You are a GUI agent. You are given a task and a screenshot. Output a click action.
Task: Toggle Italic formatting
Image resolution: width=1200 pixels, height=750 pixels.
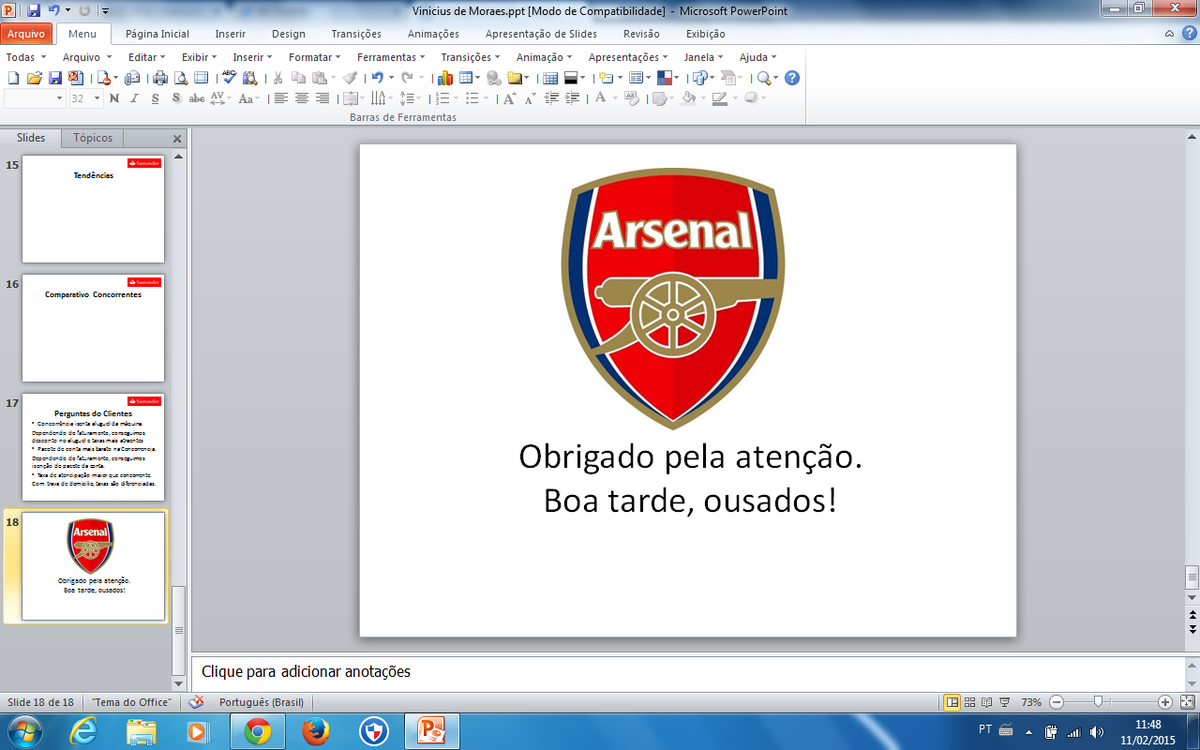(134, 98)
